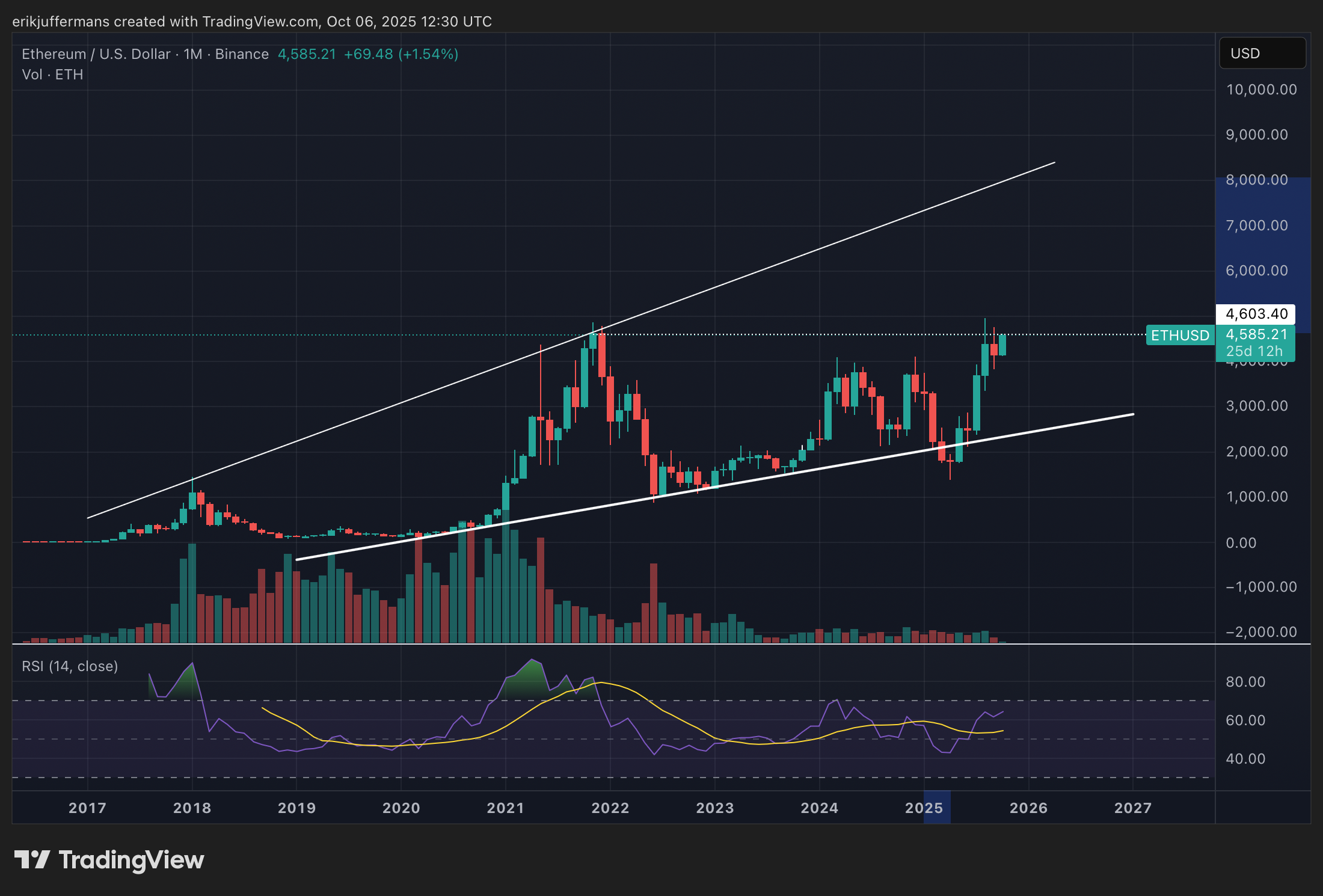This screenshot has height=896, width=1323.
Task: Open the USD currency selector
Action: click(1262, 54)
